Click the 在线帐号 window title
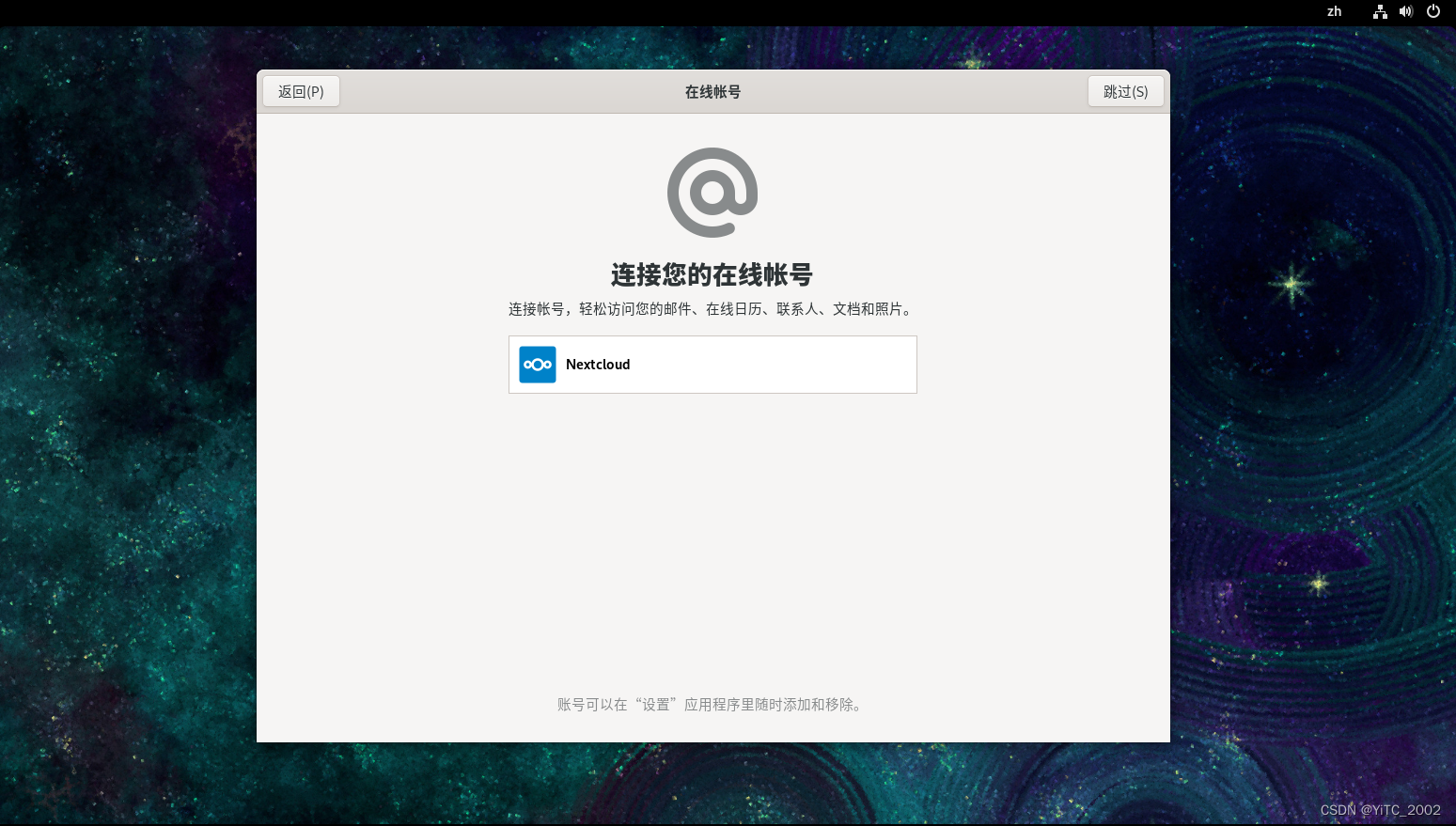Viewport: 1456px width, 826px height. pos(712,91)
